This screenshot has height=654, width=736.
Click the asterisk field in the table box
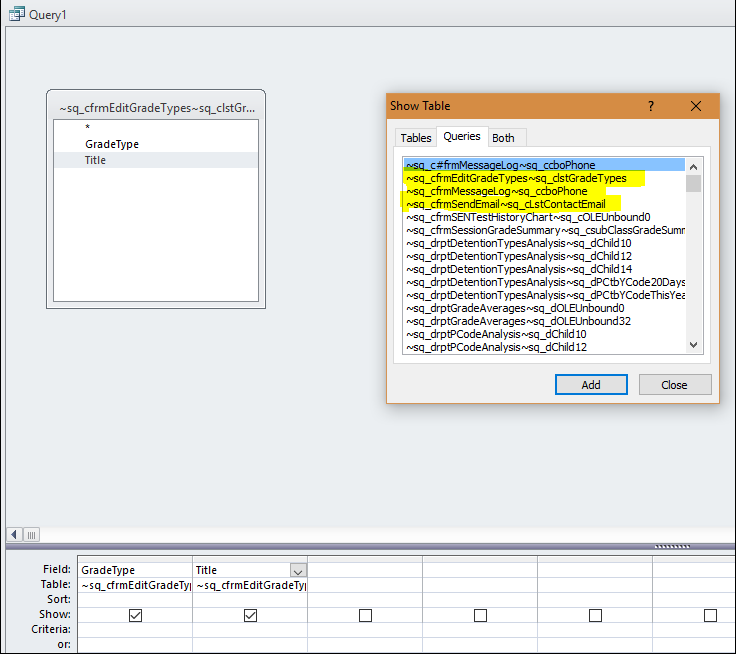click(x=156, y=127)
